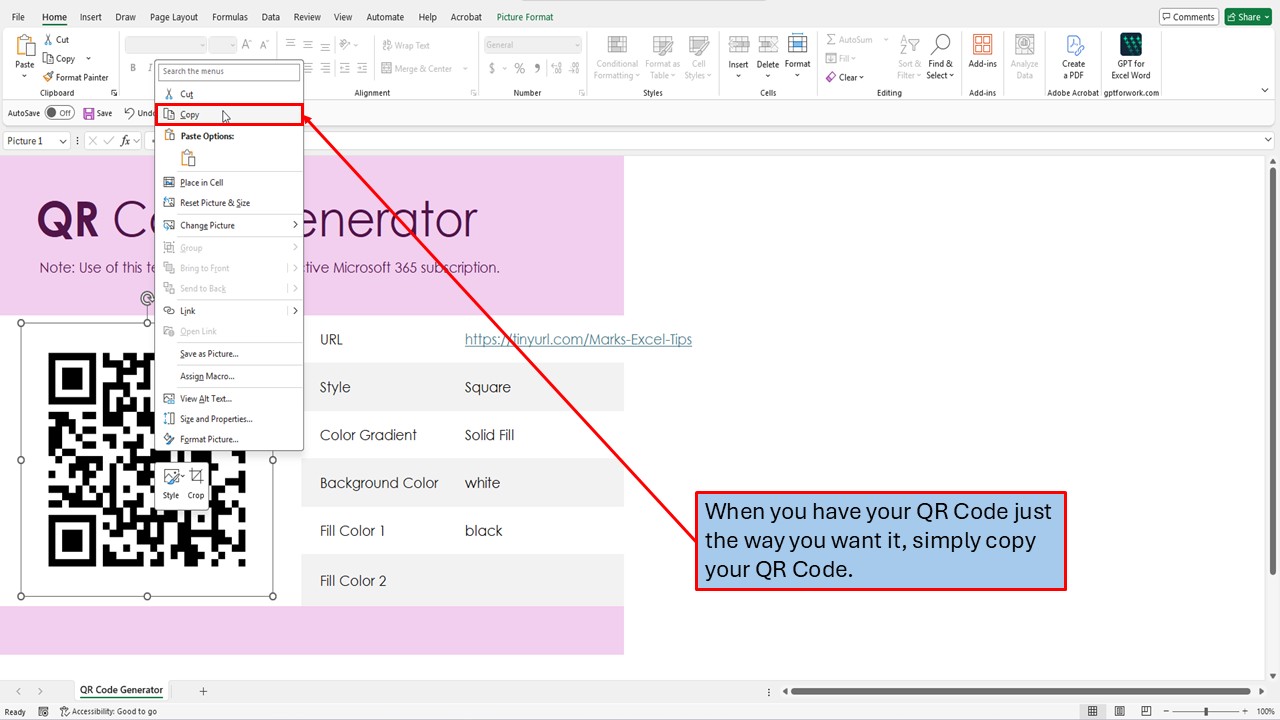The height and width of the screenshot is (720, 1280).
Task: Choose Copy from the context menu
Action: coord(192,114)
